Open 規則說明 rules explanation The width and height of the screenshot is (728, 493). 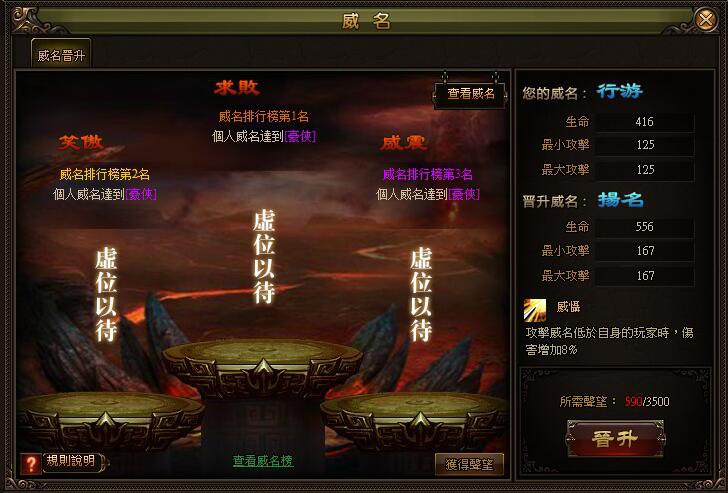(x=71, y=461)
